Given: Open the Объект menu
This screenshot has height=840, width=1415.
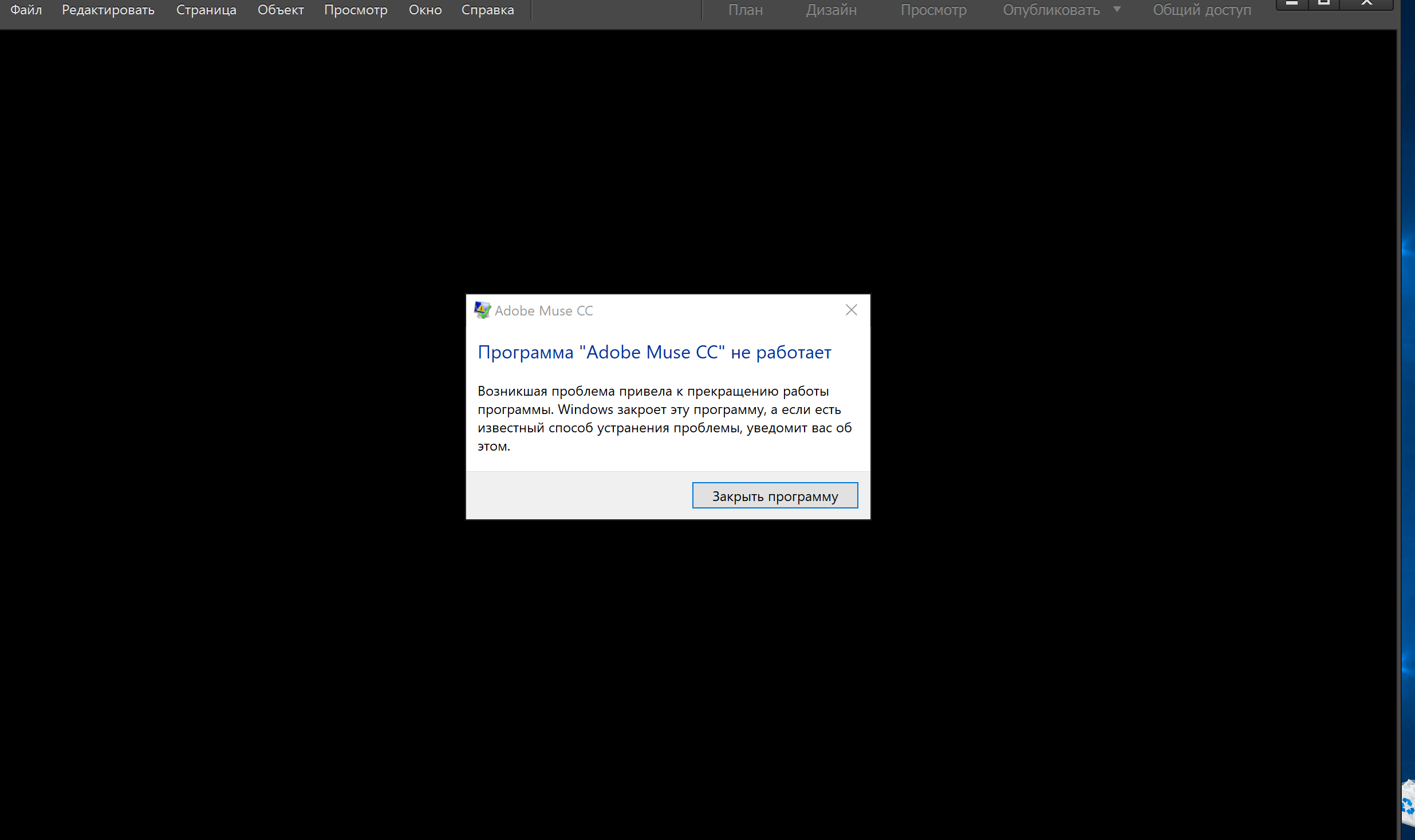Looking at the screenshot, I should pos(281,10).
